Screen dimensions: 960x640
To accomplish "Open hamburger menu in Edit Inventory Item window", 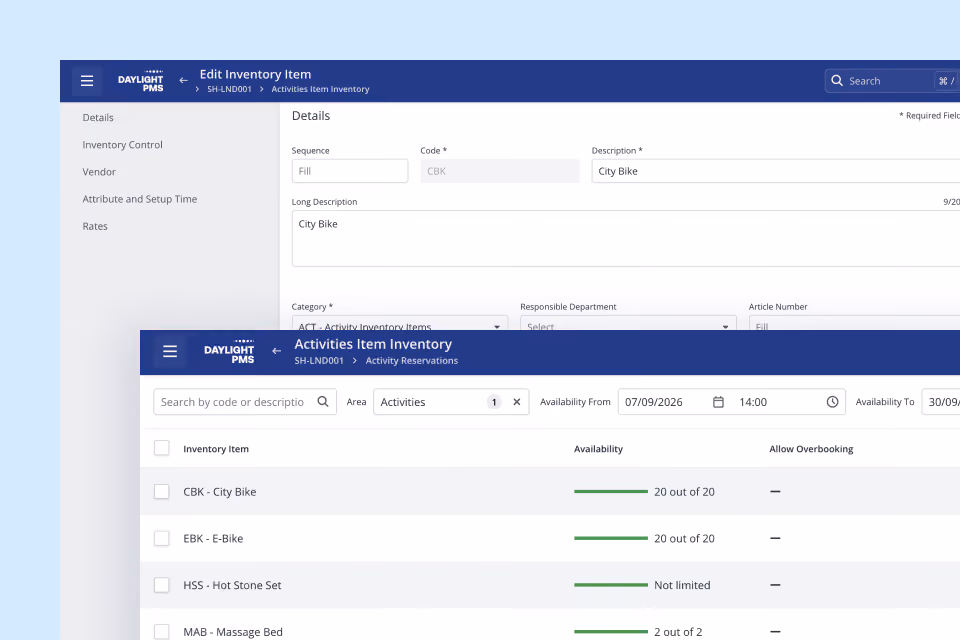I will [x=87, y=81].
